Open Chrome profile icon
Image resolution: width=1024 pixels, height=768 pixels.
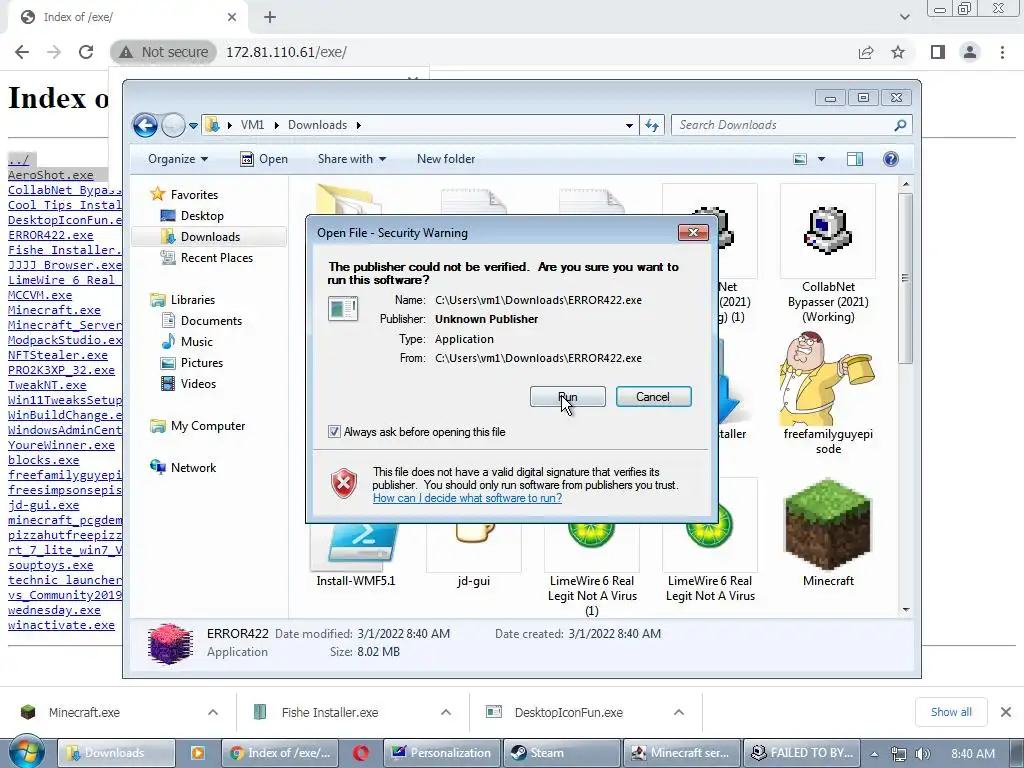pos(970,52)
